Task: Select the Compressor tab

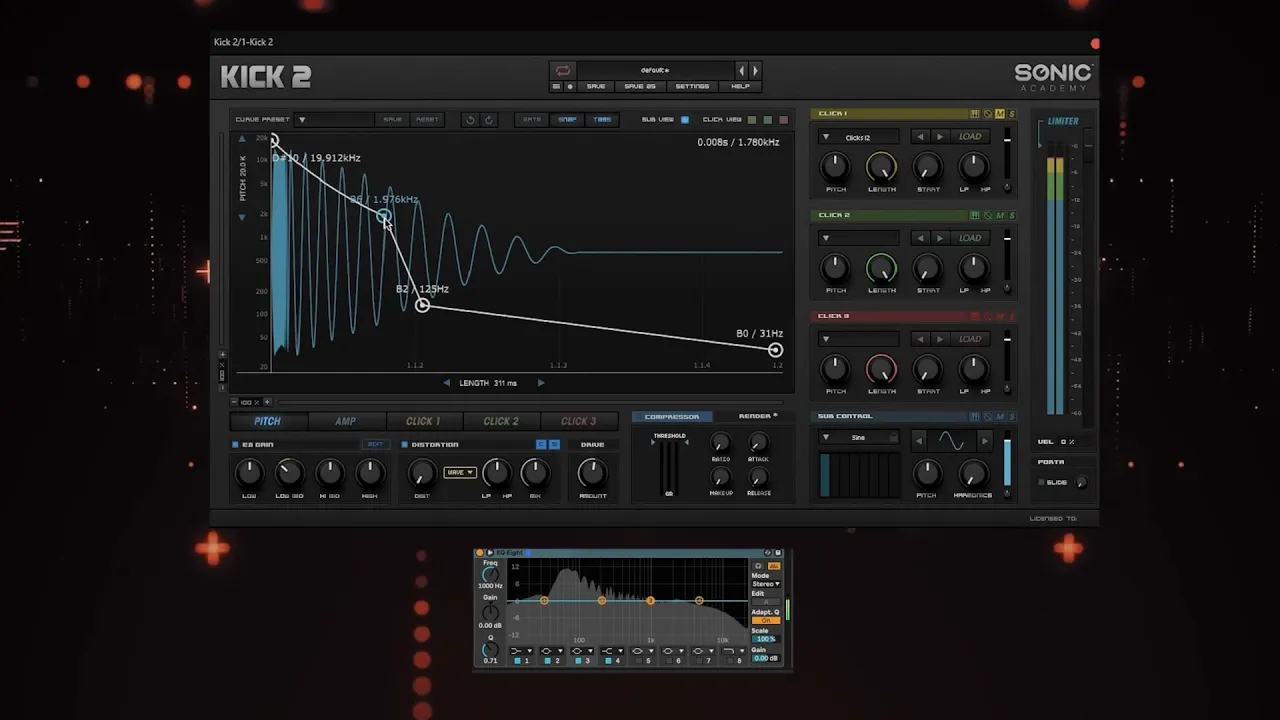Action: coord(672,416)
